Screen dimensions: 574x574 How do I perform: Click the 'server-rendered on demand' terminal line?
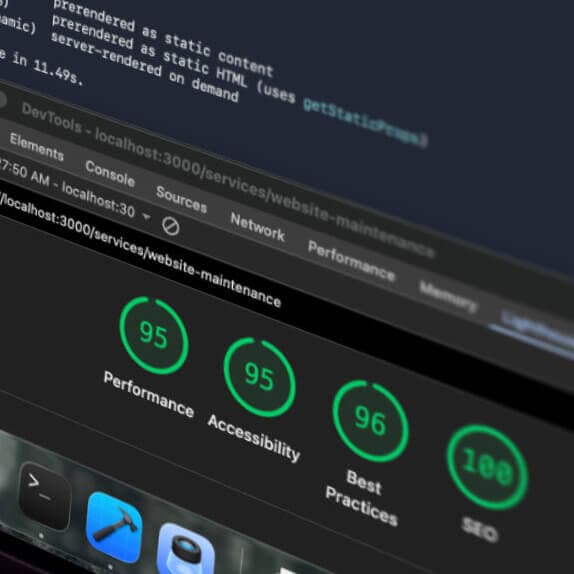click(145, 67)
